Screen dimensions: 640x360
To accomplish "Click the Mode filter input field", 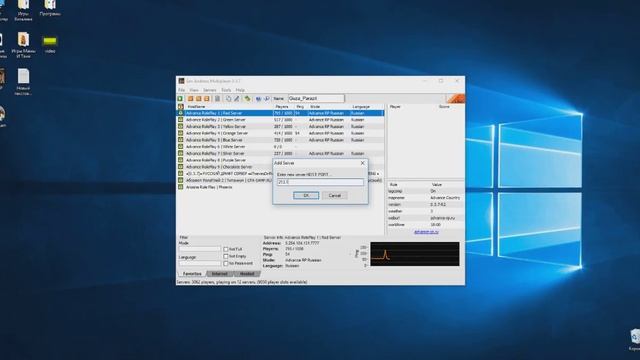I will pyautogui.click(x=200, y=249).
